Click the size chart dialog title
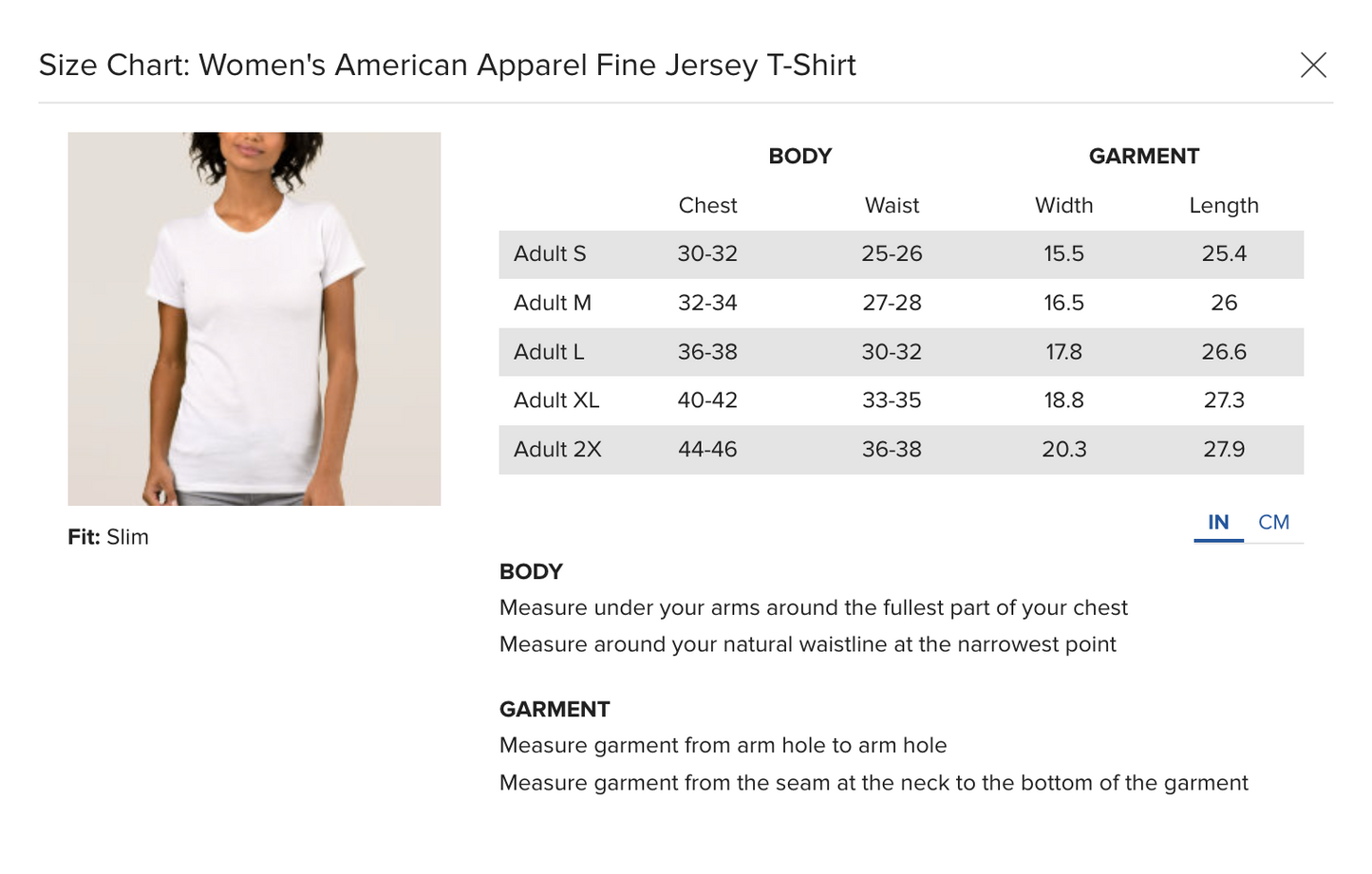Screen dimensions: 1372x874 point(447,65)
